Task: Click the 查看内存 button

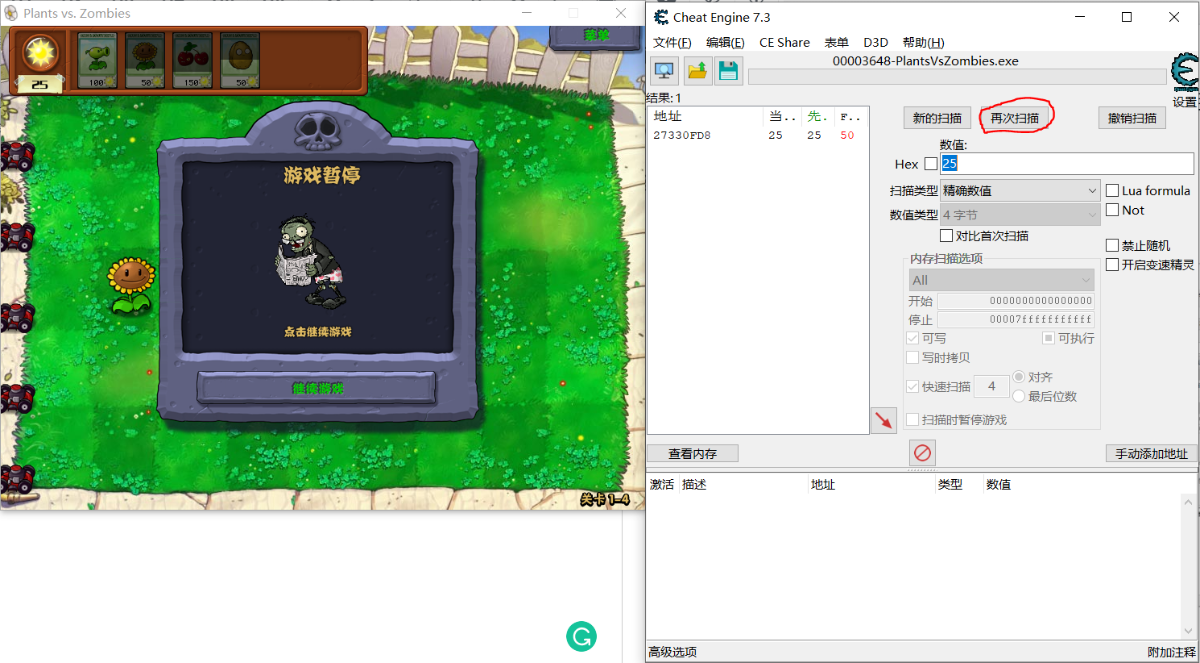Action: pos(693,454)
